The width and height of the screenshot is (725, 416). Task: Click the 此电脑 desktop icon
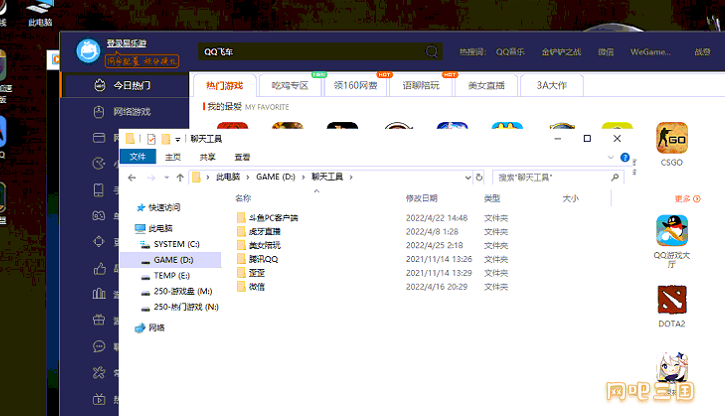(x=41, y=14)
